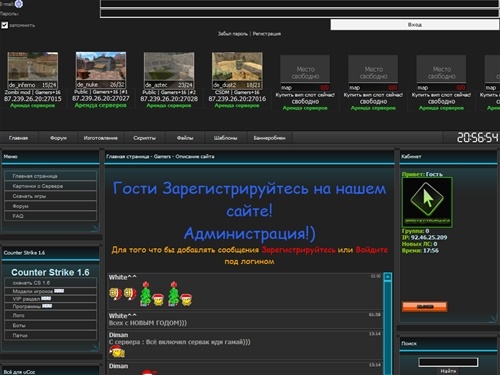Image resolution: width=500 pixels, height=375 pixels.
Task: Click green server rental link under de_inferno
Action: [33, 105]
